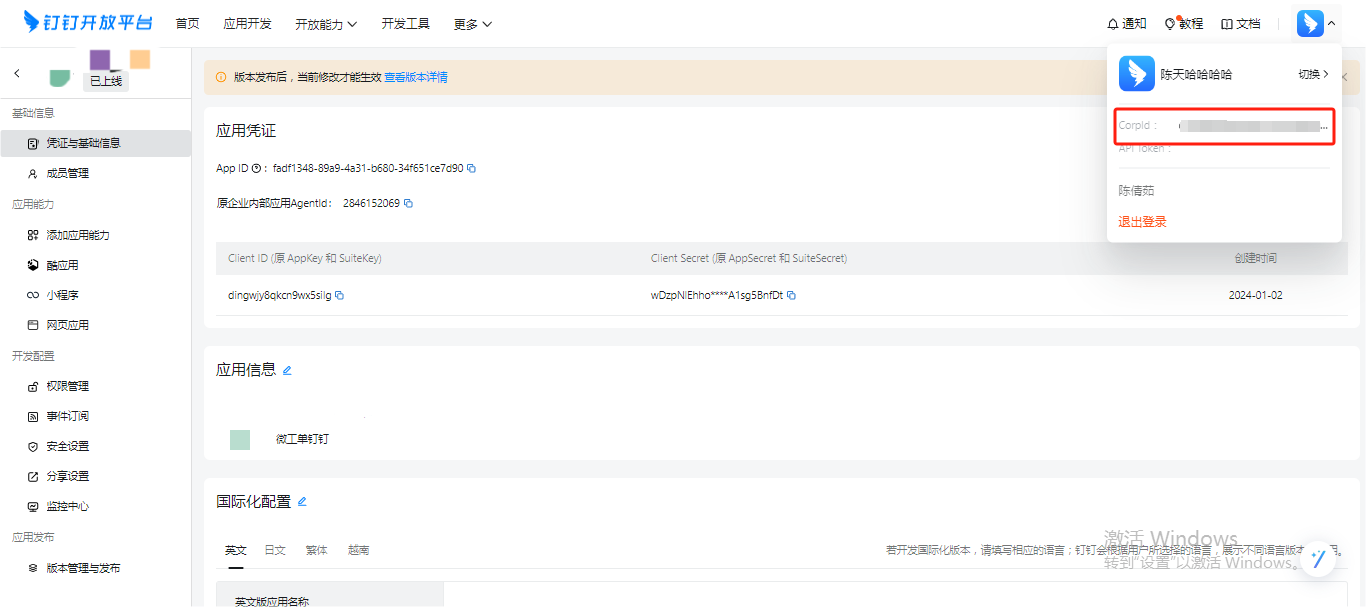Click the 事件订阅 icon

click(x=33, y=416)
